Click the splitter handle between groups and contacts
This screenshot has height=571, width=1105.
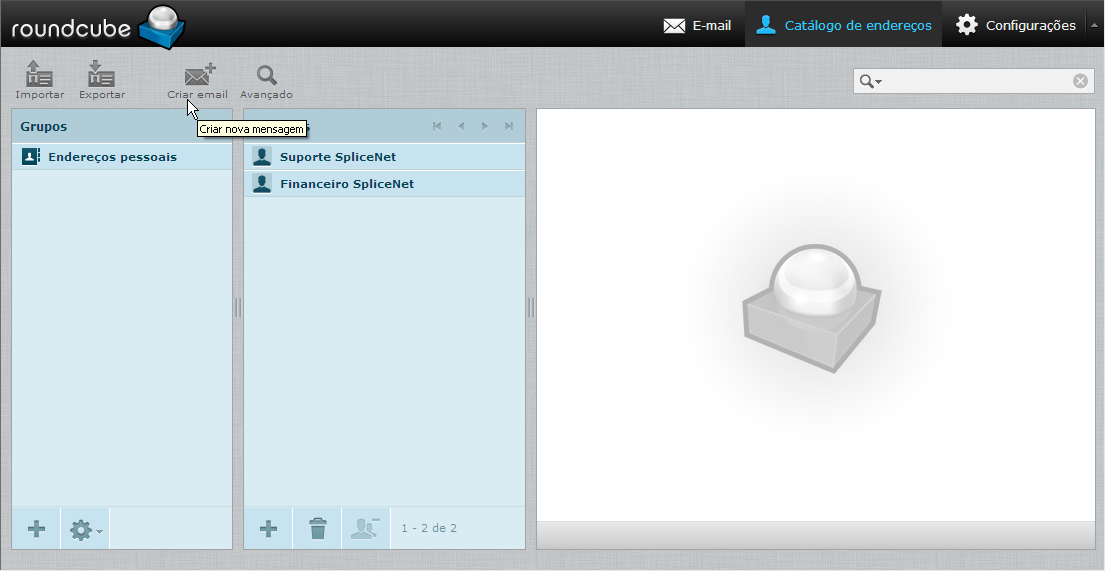click(x=237, y=307)
